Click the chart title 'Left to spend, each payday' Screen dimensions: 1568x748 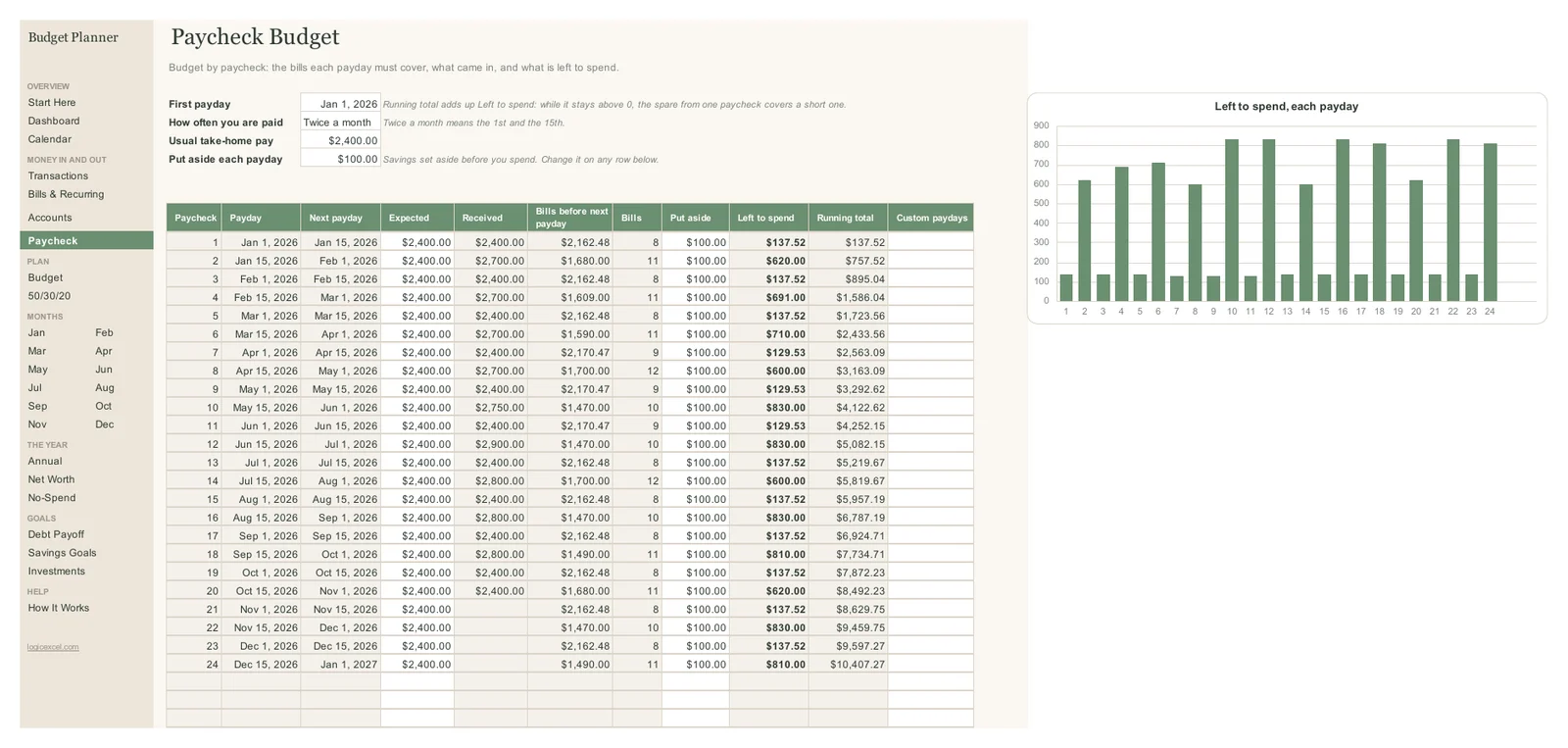tap(1286, 106)
